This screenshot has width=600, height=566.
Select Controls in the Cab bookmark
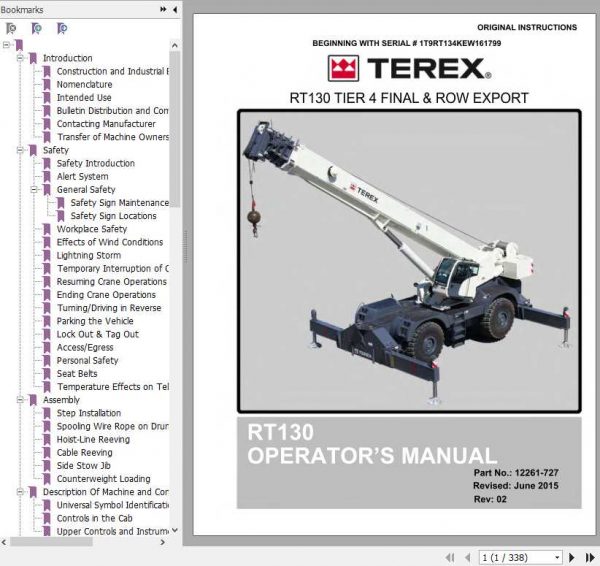pyautogui.click(x=95, y=518)
